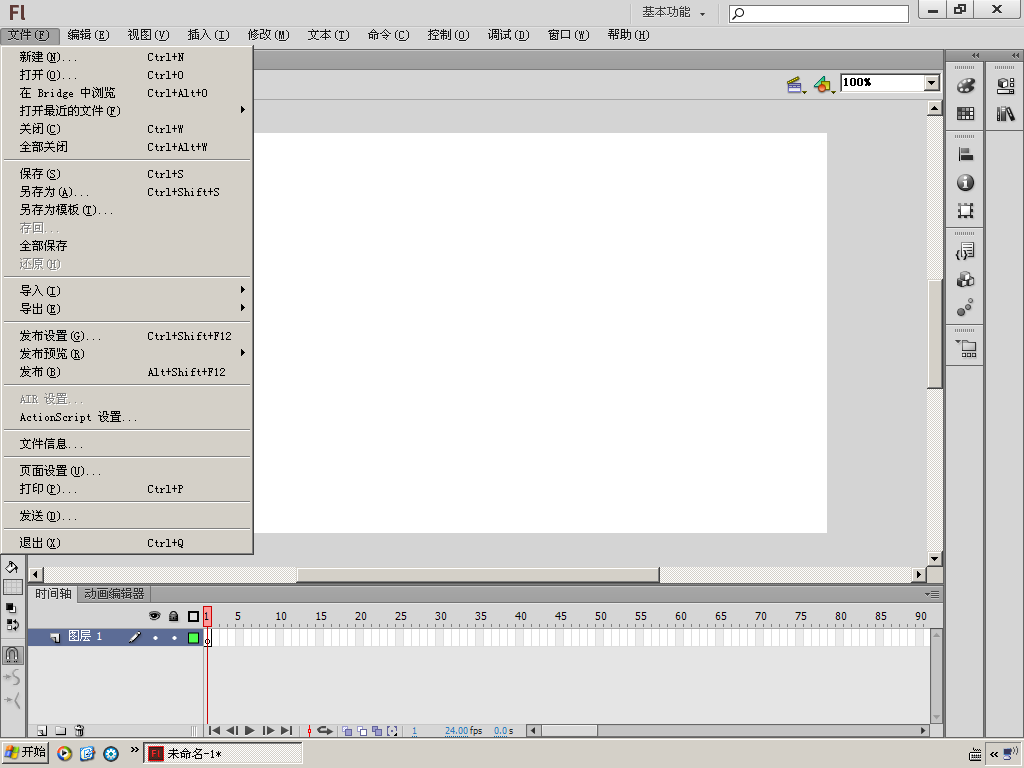Click the play button in timeline
This screenshot has width=1024, height=768.
[x=249, y=731]
